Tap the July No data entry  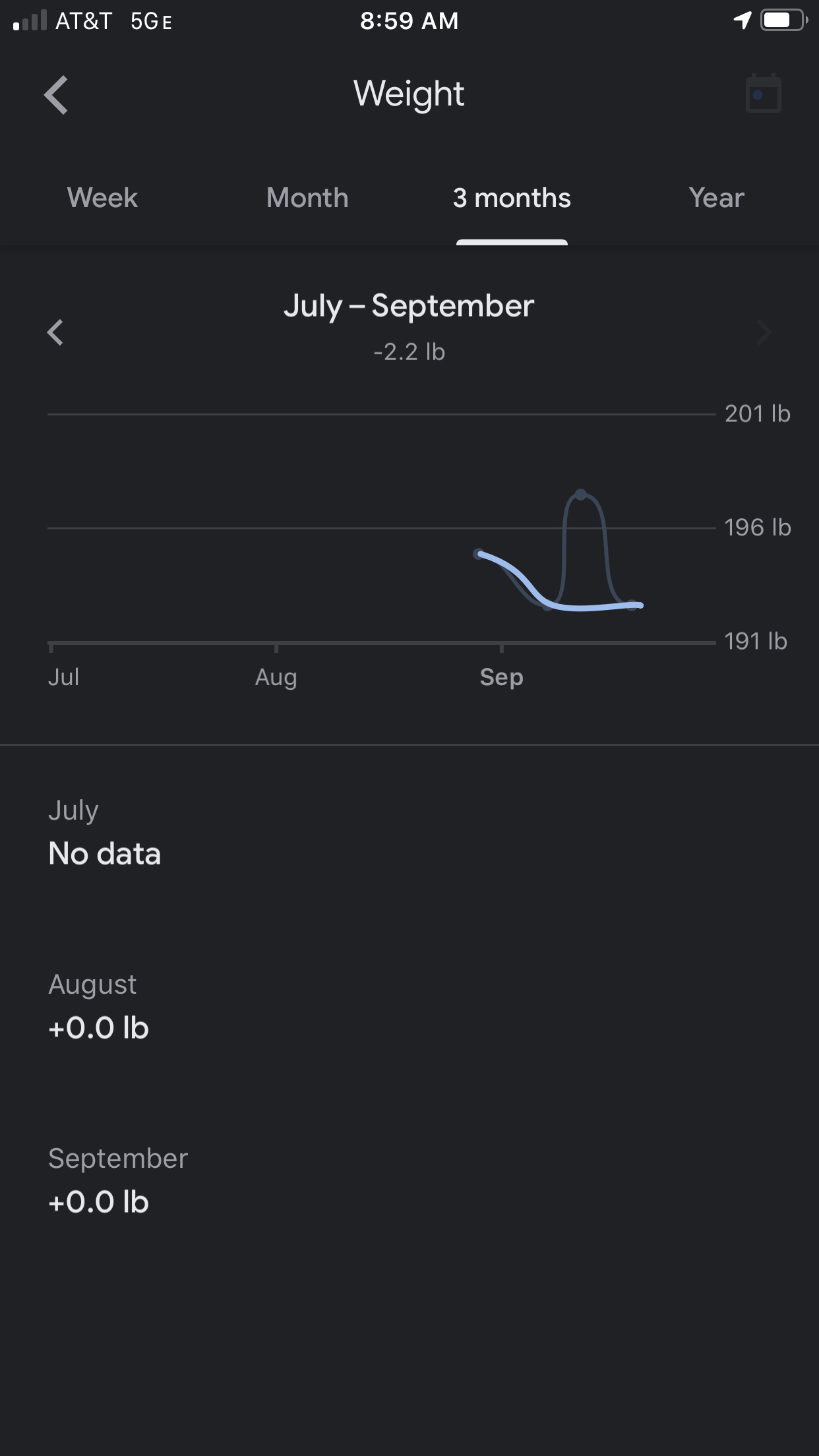(104, 832)
